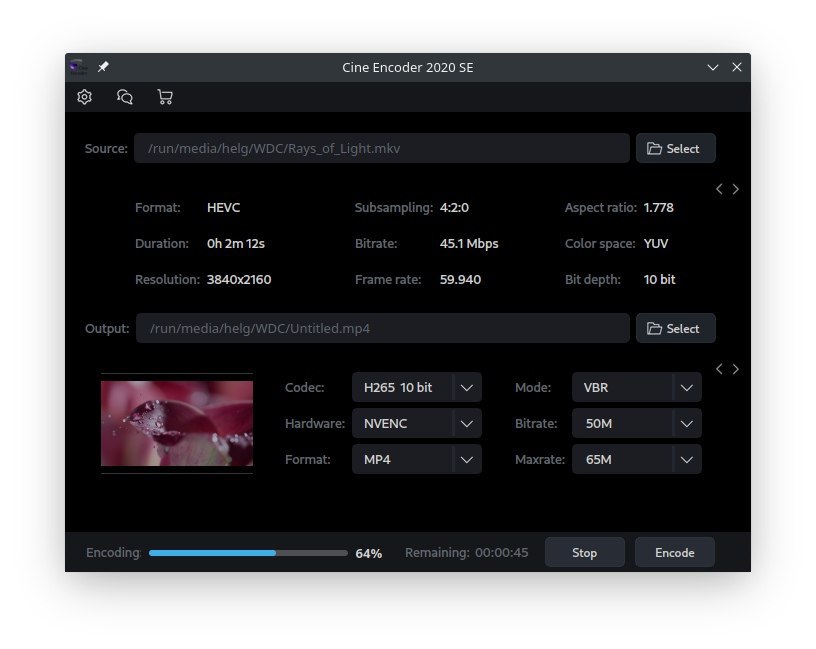Open the Maxrate 65M dropdown
The height and width of the screenshot is (649, 816).
(x=636, y=459)
